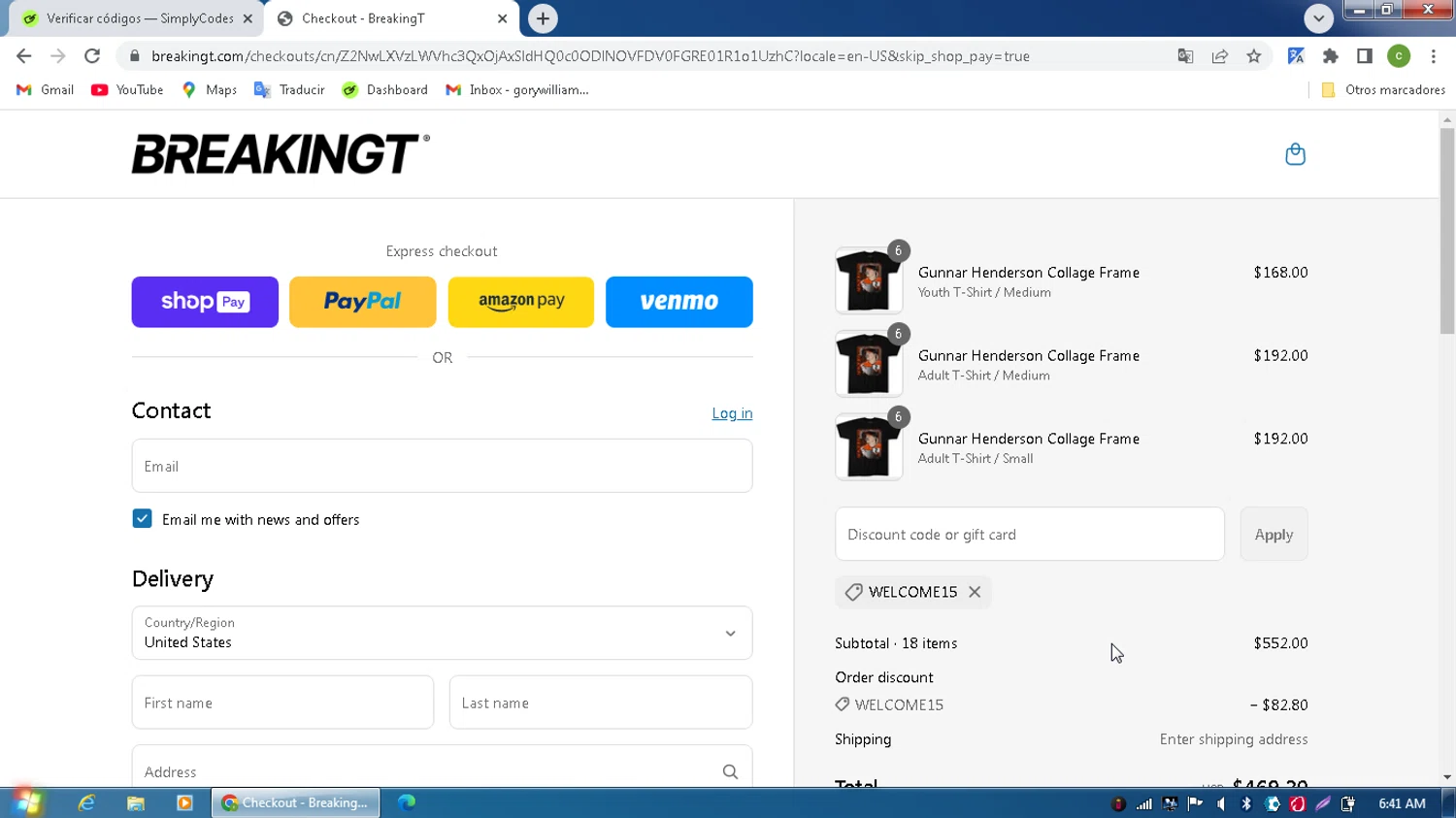Open the Inbox - gorywilliam bookmark

point(517,89)
